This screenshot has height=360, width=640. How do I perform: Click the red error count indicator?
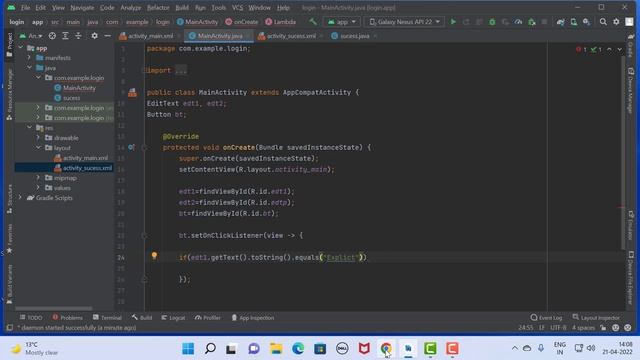click(x=581, y=49)
